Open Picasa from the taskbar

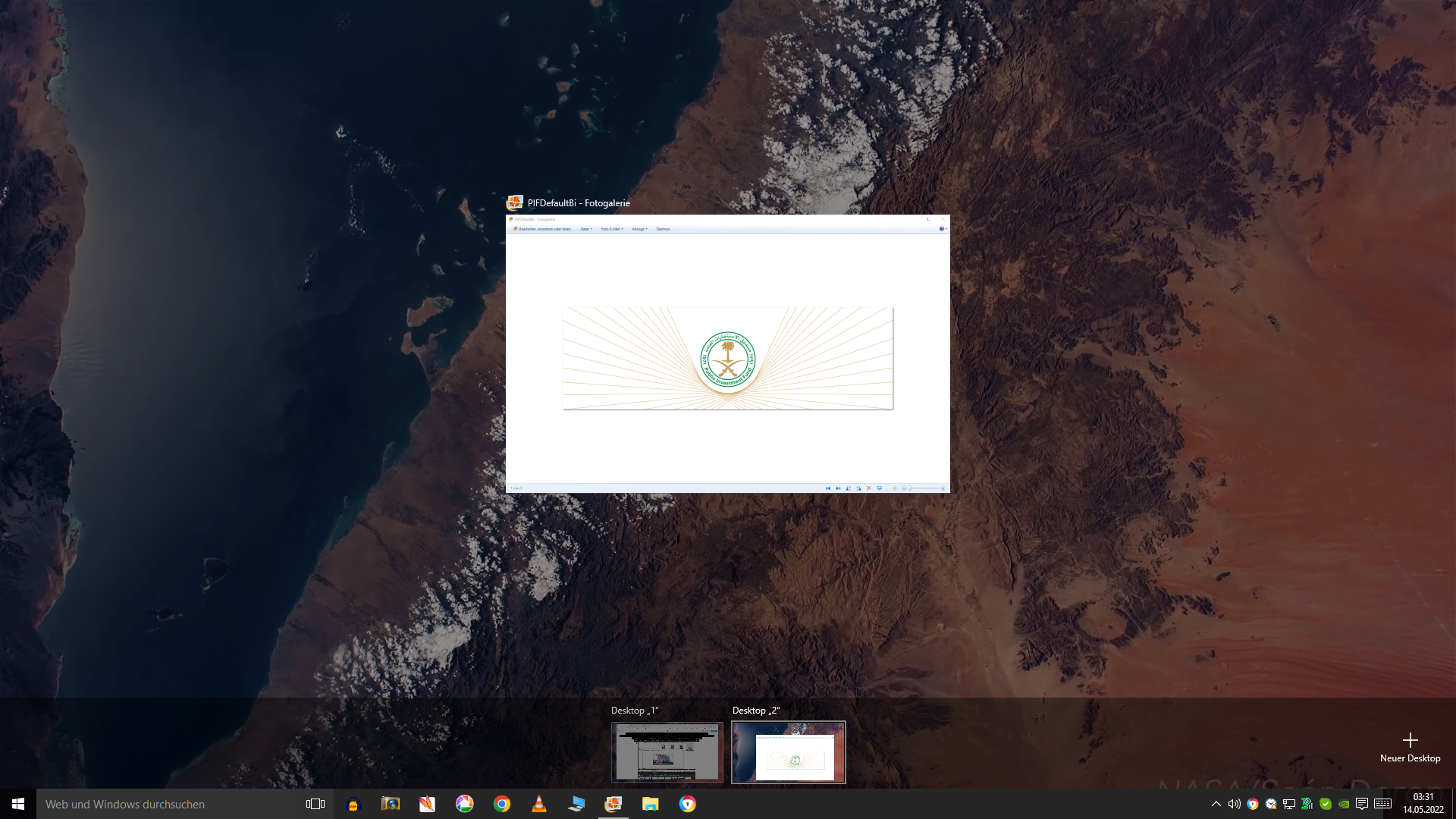(464, 804)
